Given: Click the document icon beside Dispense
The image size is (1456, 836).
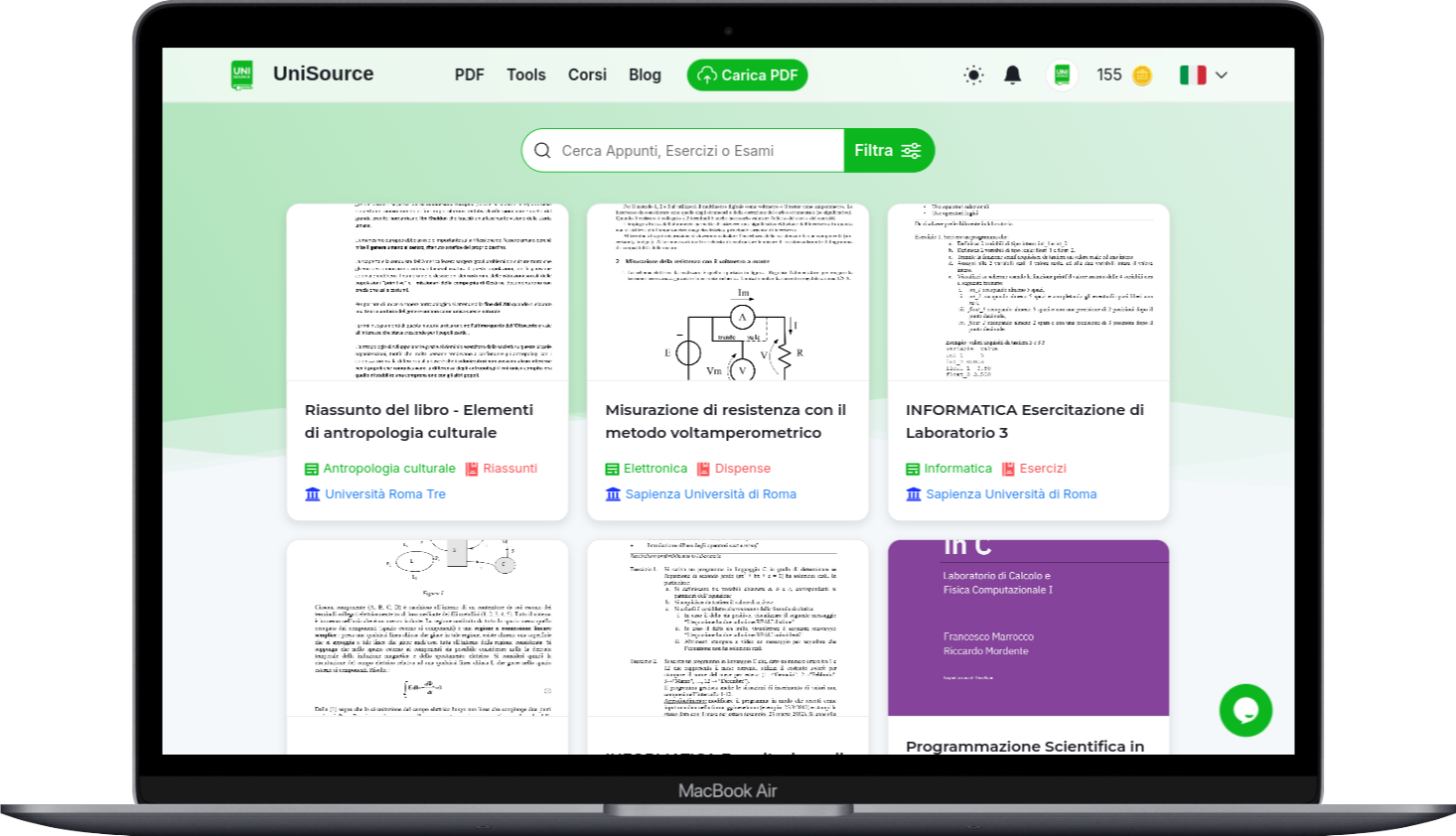Looking at the screenshot, I should tap(703, 469).
